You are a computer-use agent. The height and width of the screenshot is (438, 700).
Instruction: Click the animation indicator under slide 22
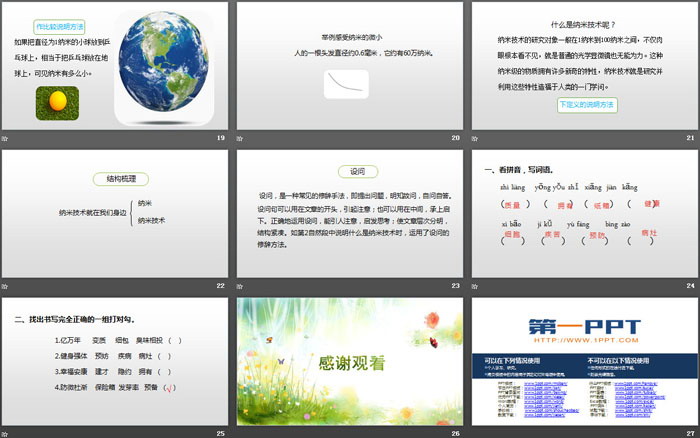click(x=5, y=286)
